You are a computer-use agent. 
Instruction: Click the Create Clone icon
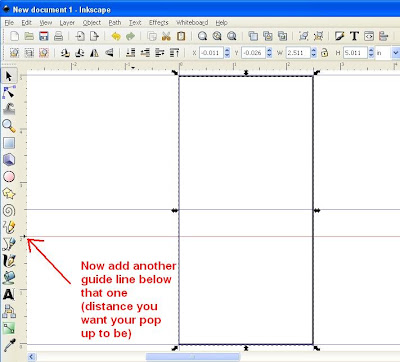[x=268, y=36]
